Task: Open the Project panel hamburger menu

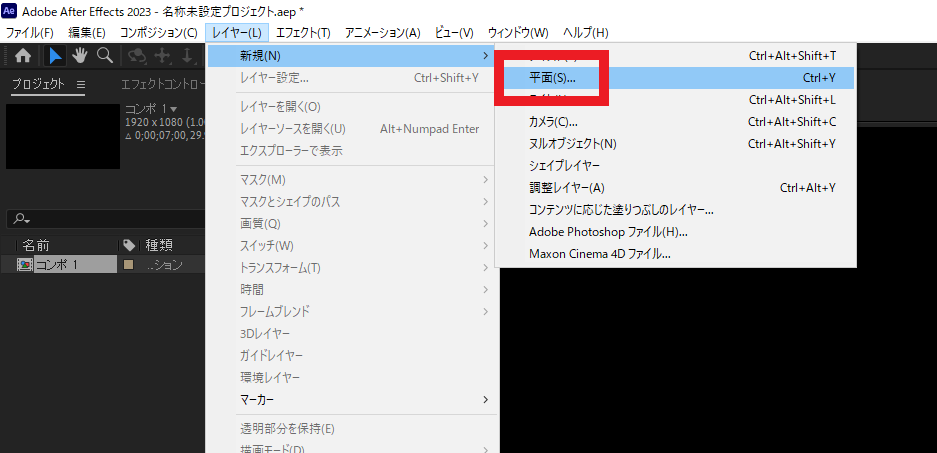Action: click(81, 84)
